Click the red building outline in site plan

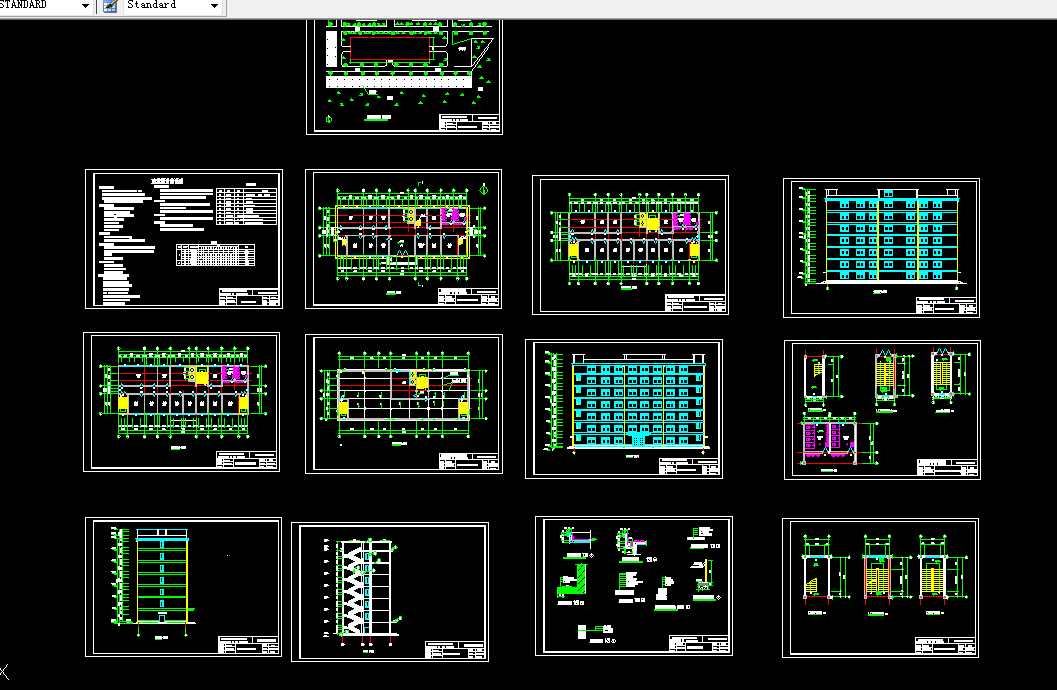pos(390,49)
